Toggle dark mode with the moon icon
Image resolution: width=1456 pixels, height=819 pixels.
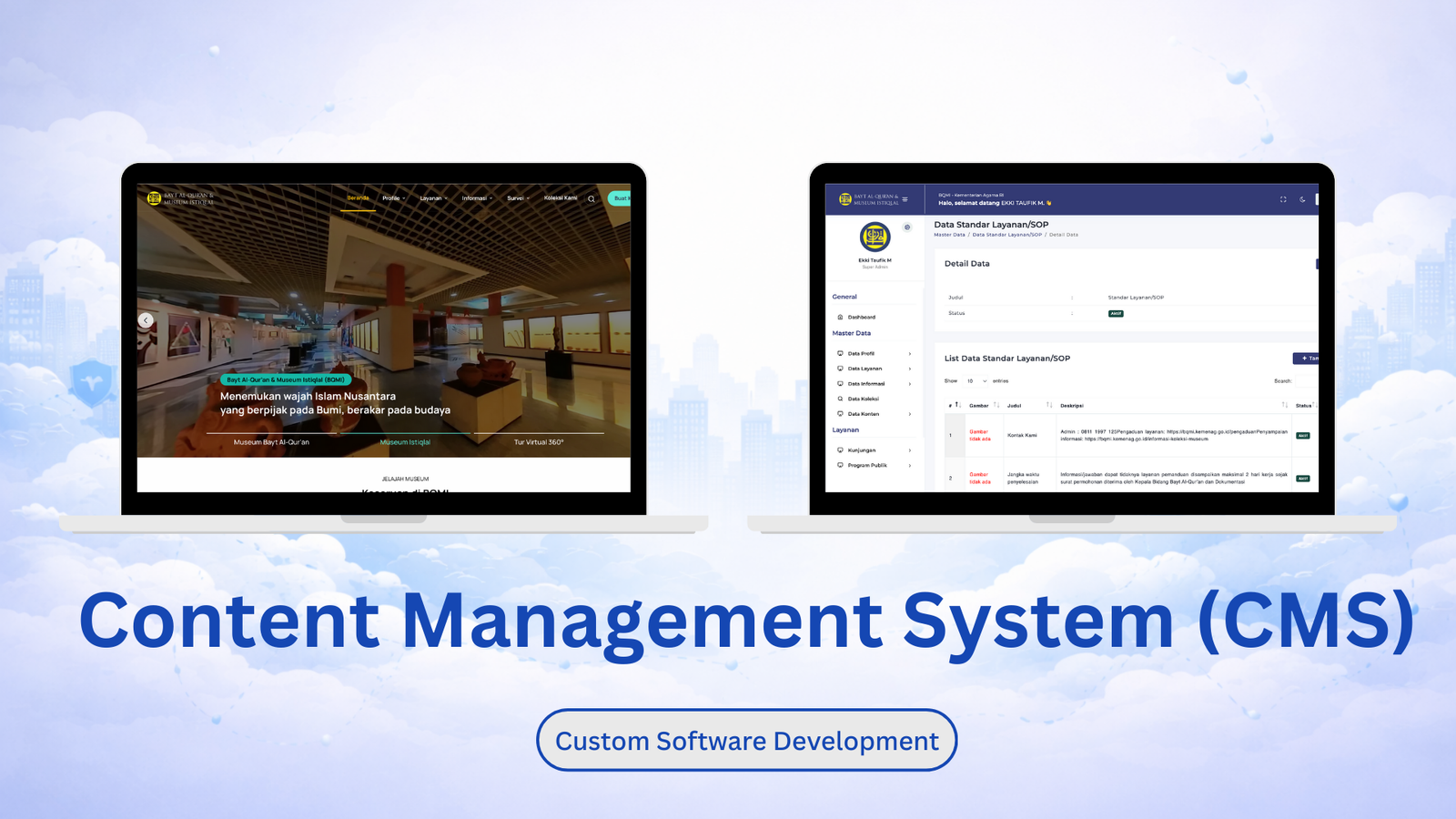[x=1302, y=199]
